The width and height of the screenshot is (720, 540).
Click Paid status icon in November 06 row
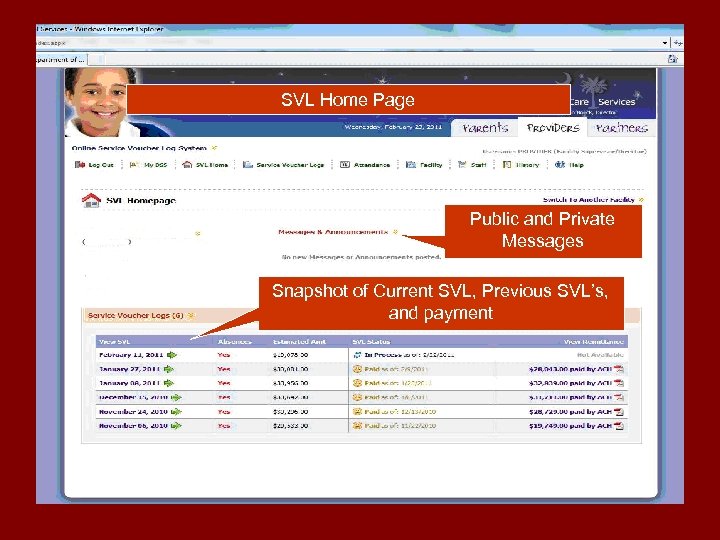(x=357, y=426)
